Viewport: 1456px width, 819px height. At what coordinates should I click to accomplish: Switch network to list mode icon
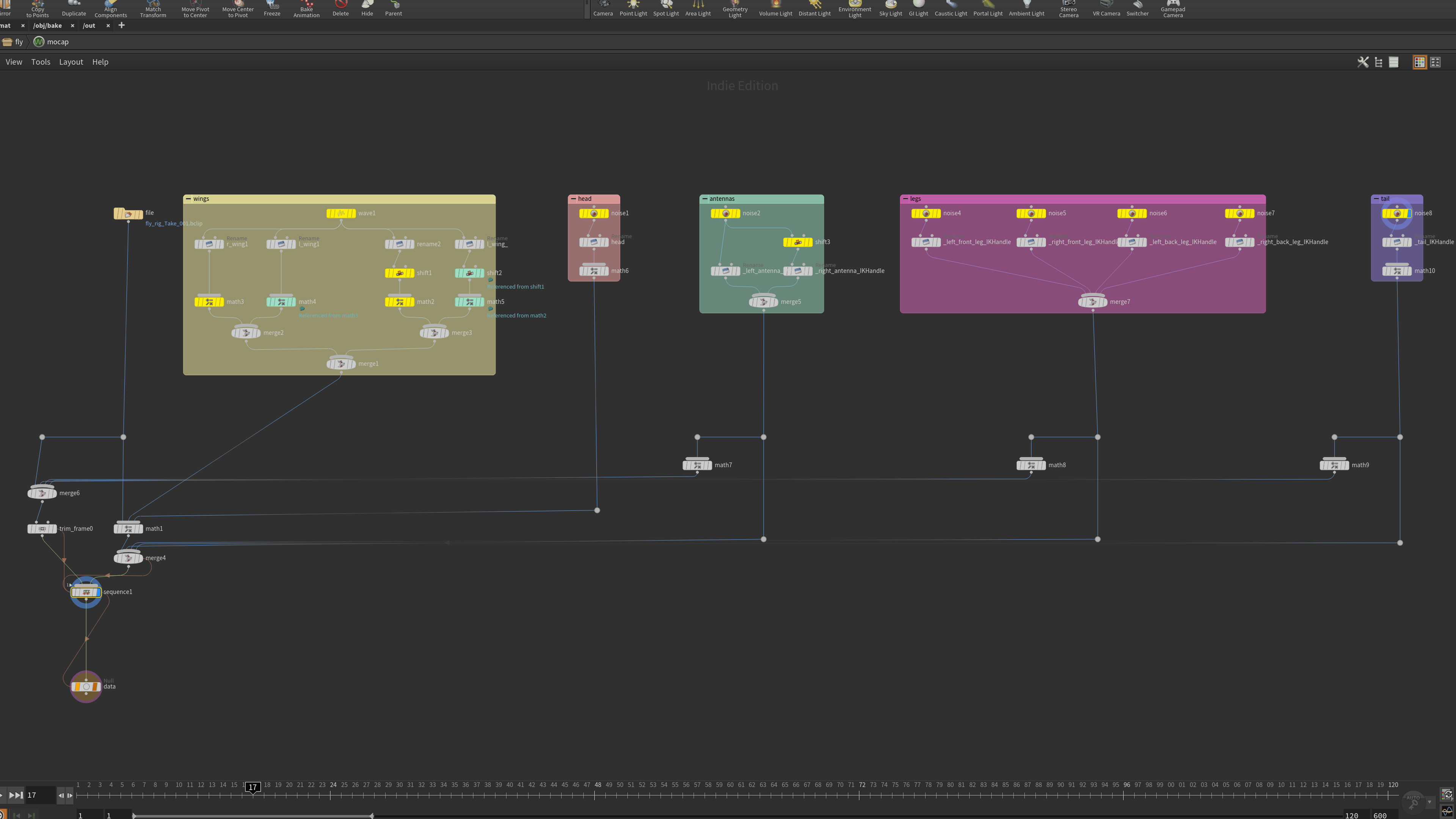coord(1394,62)
